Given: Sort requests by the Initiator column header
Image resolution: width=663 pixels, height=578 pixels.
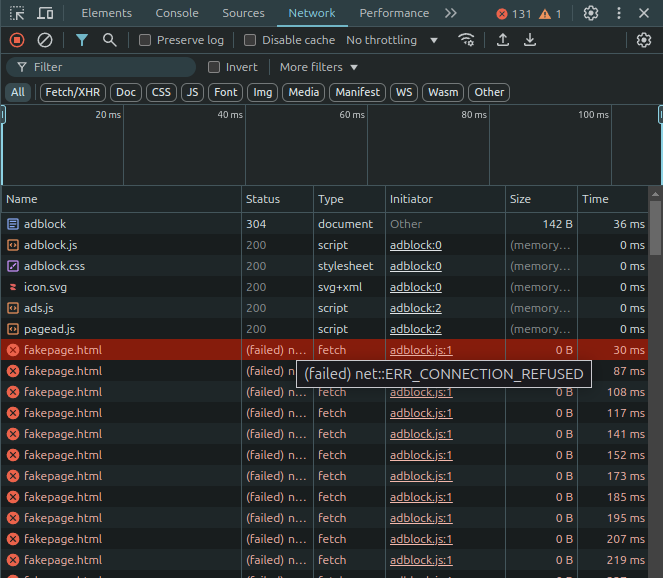Looking at the screenshot, I should pyautogui.click(x=445, y=199).
